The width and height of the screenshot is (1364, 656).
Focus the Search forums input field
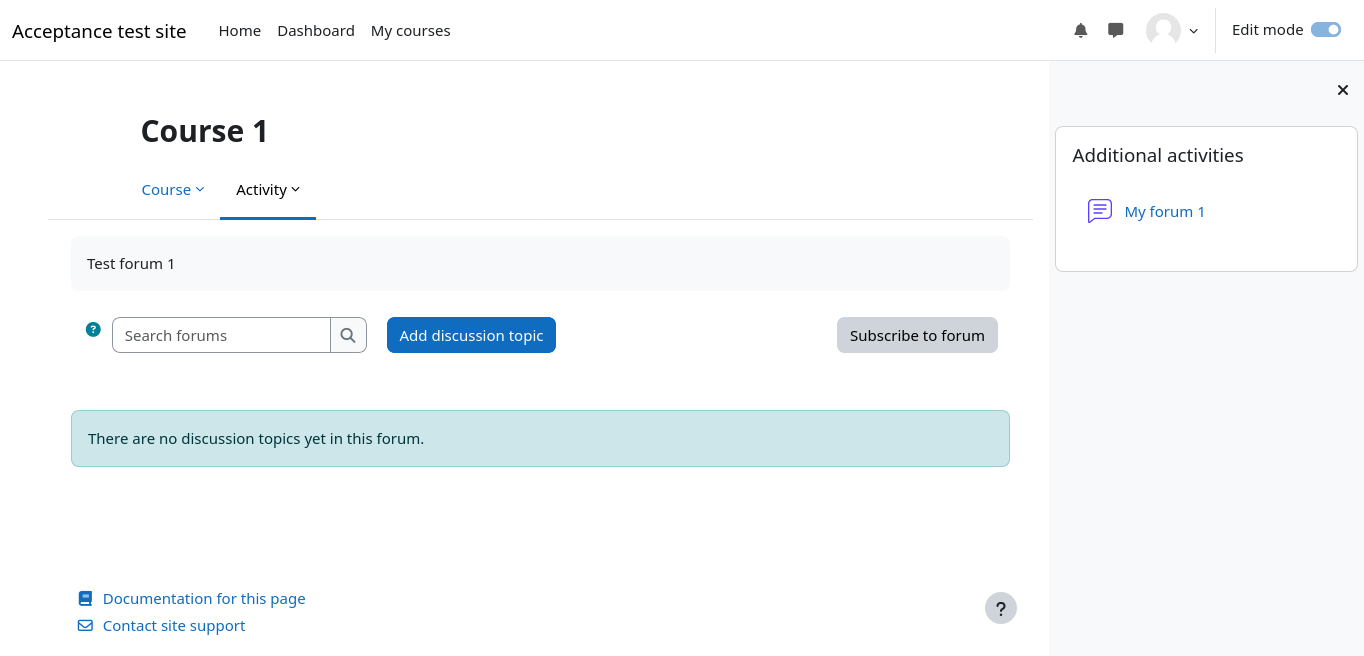click(221, 335)
